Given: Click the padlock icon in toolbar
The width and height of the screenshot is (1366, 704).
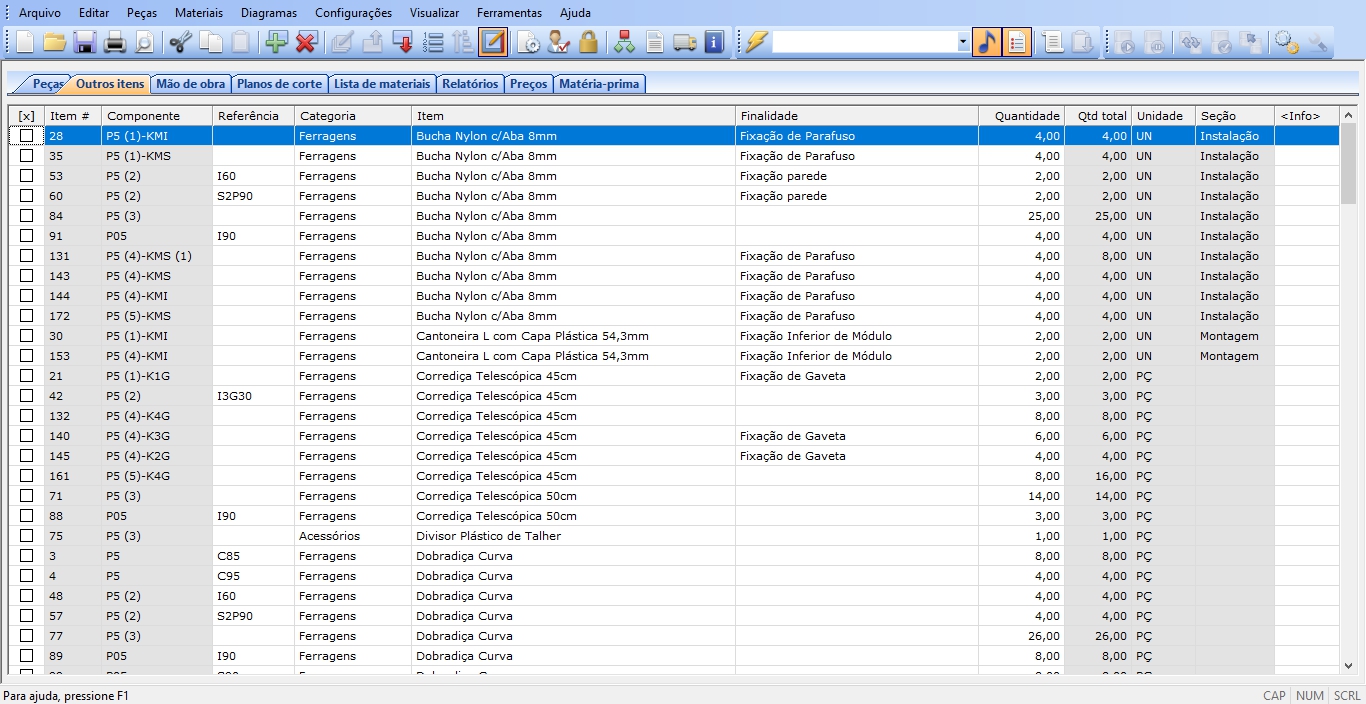Looking at the screenshot, I should (x=589, y=42).
